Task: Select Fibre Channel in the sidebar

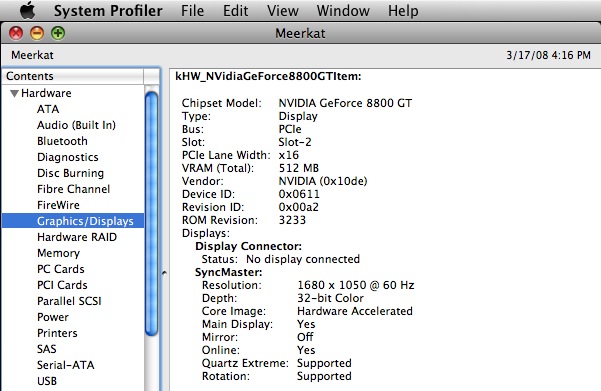Action: 73,189
